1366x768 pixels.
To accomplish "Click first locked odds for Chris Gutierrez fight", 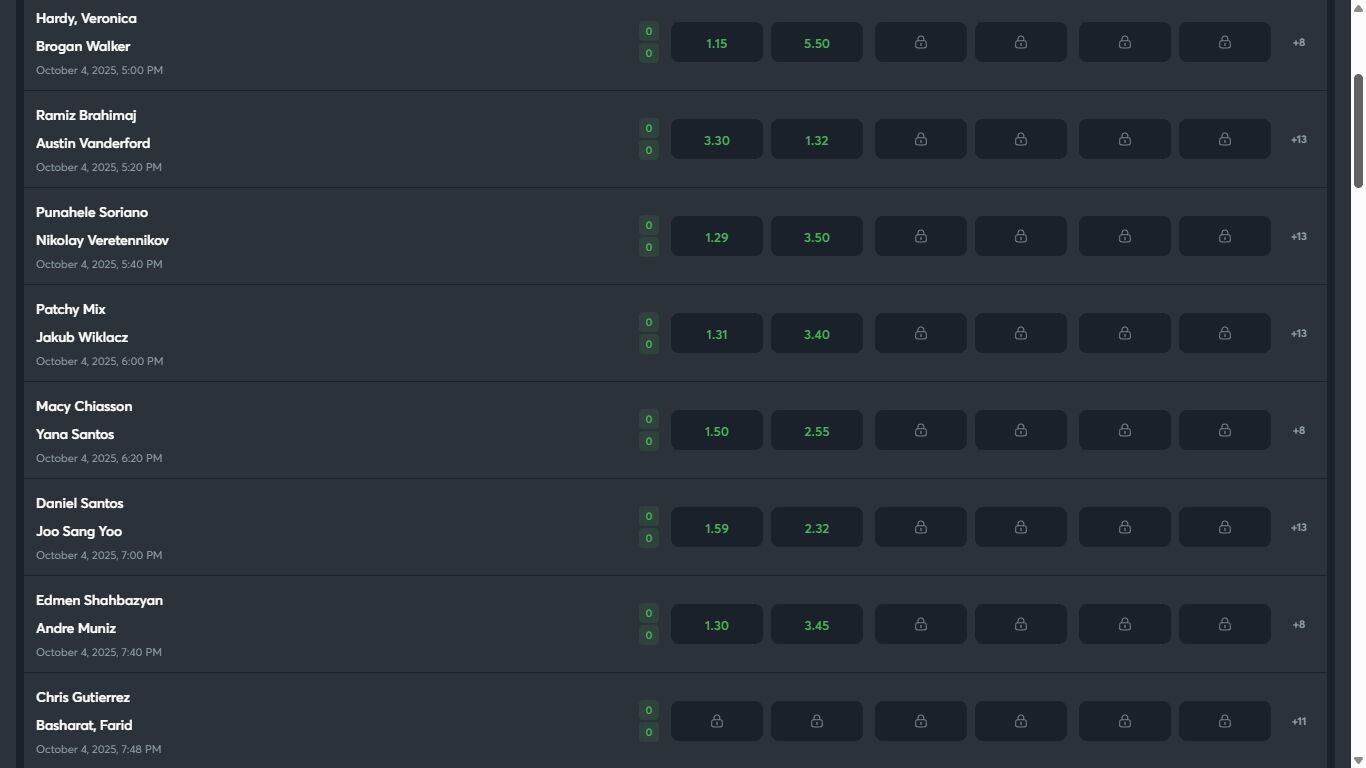I will tap(716, 722).
